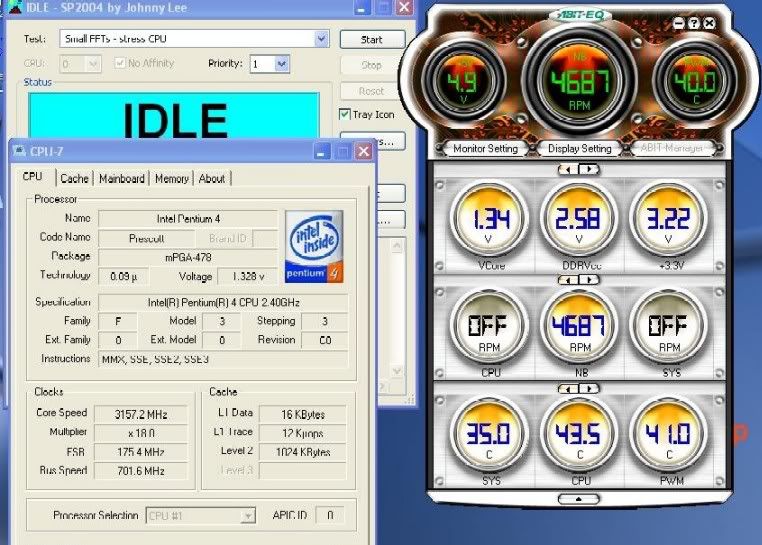
Task: Close the ABIT-EQ window
Action: [x=710, y=23]
